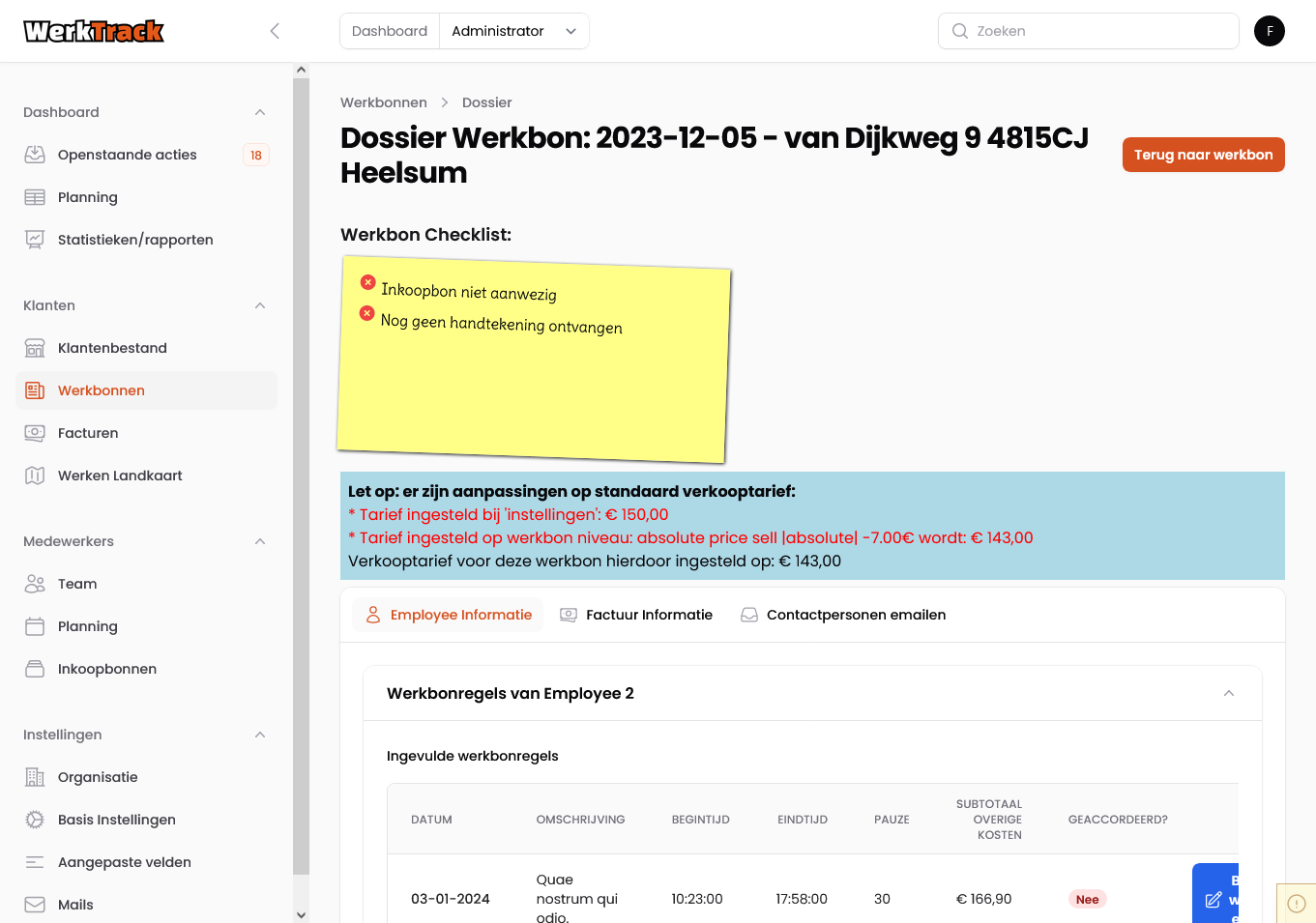Collapse the Klanten sidebar section
The height and width of the screenshot is (923, 1316).
click(x=260, y=305)
